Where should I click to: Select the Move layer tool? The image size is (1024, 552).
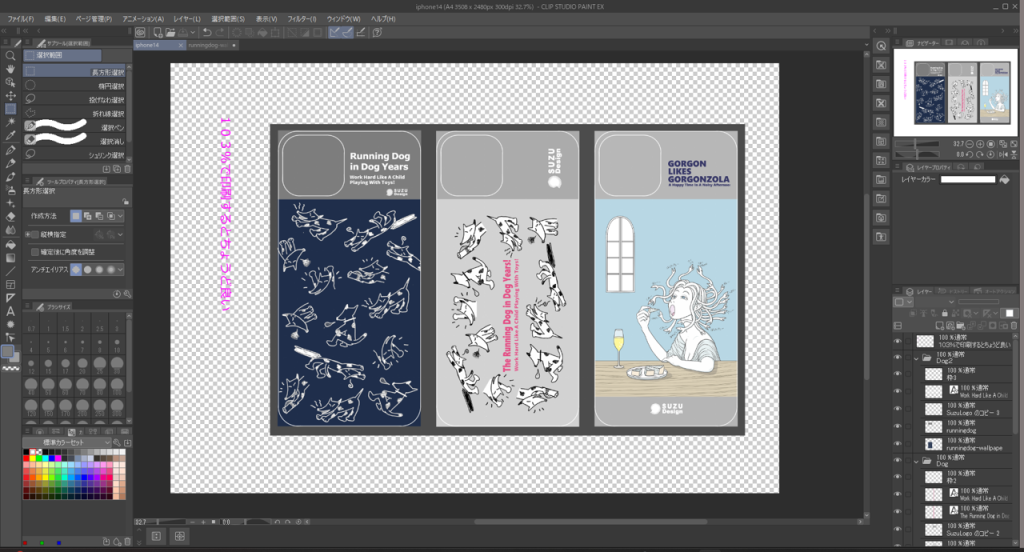pyautogui.click(x=10, y=95)
